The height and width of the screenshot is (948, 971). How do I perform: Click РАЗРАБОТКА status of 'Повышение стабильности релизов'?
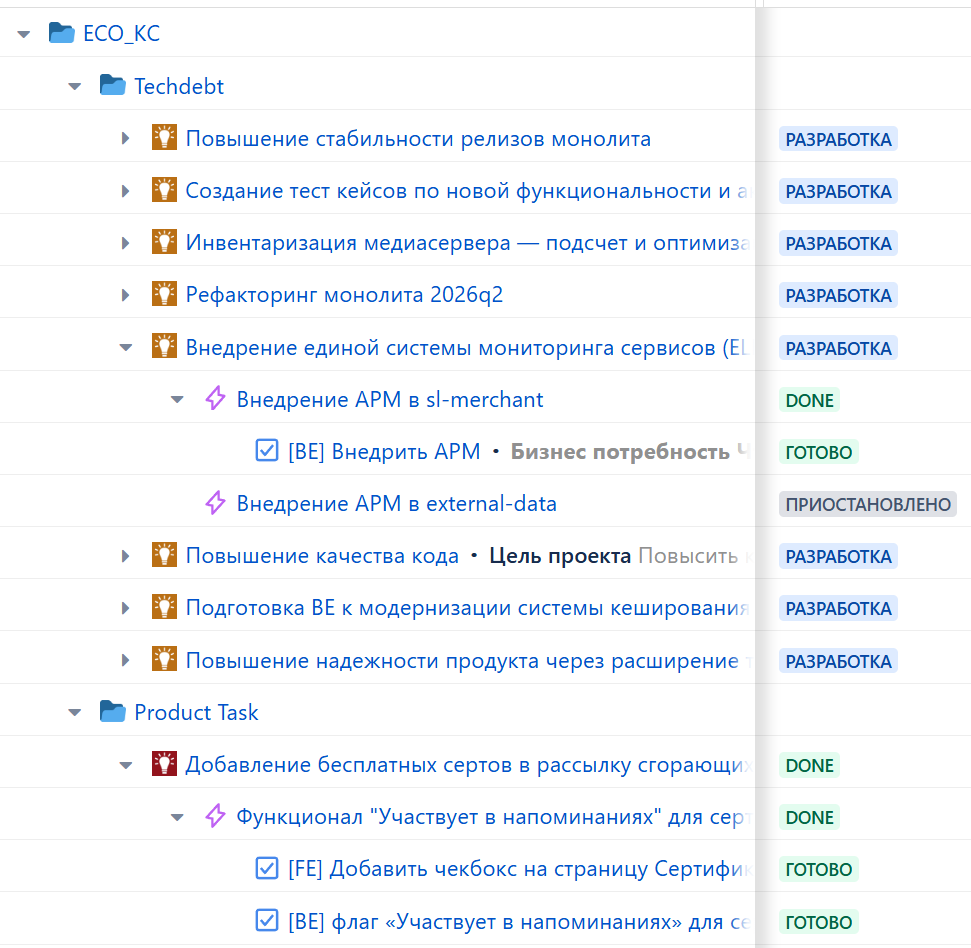[838, 139]
